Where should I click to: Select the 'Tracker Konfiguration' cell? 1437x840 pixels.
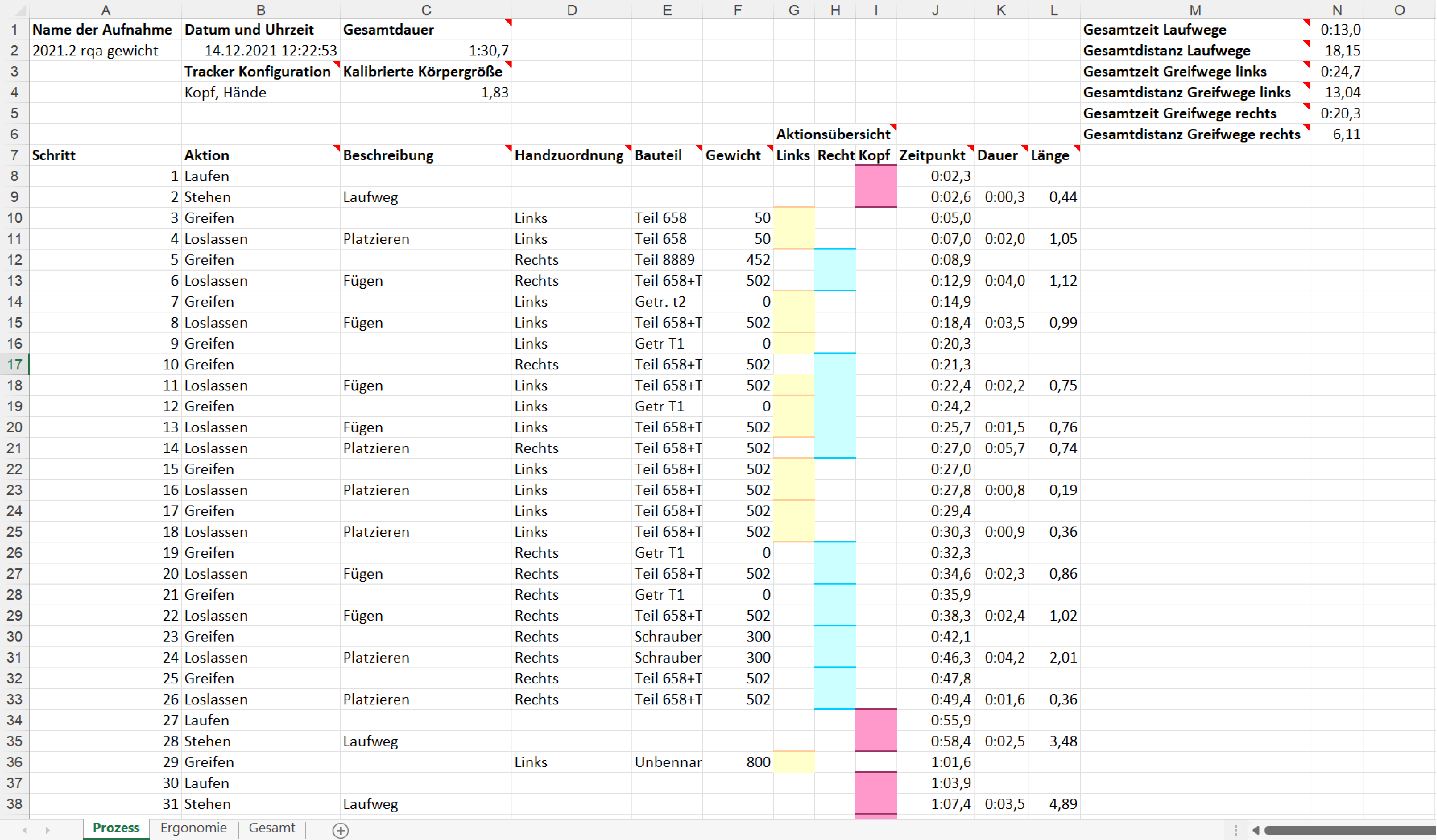(x=261, y=72)
